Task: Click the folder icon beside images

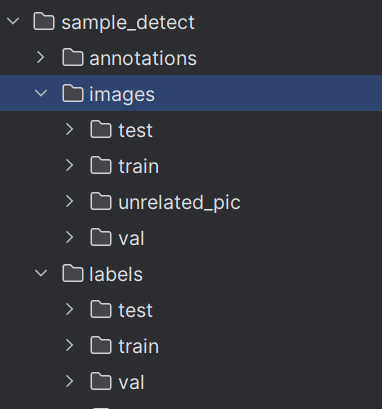Action: point(73,94)
